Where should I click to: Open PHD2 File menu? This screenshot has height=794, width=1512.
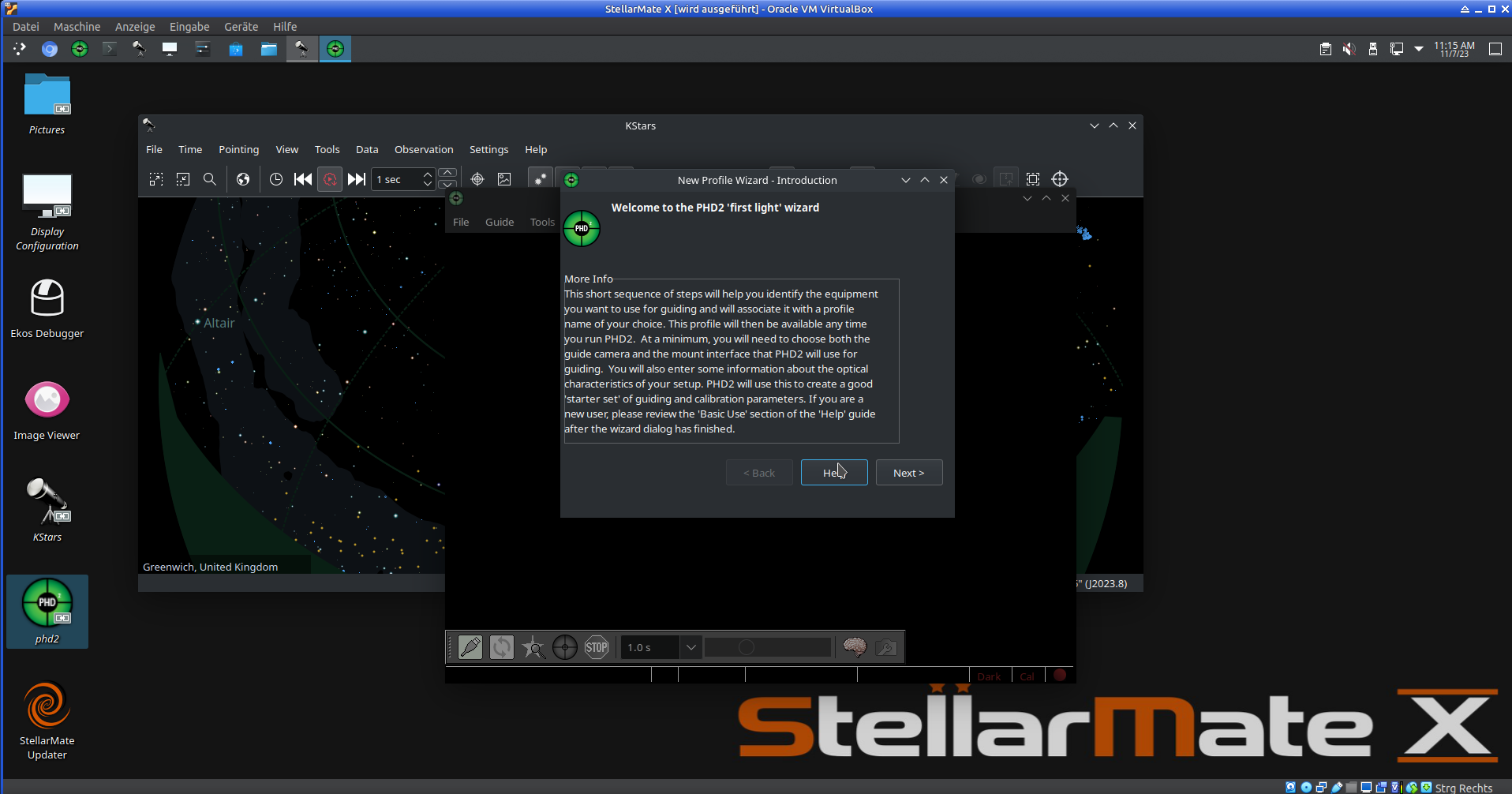click(461, 222)
